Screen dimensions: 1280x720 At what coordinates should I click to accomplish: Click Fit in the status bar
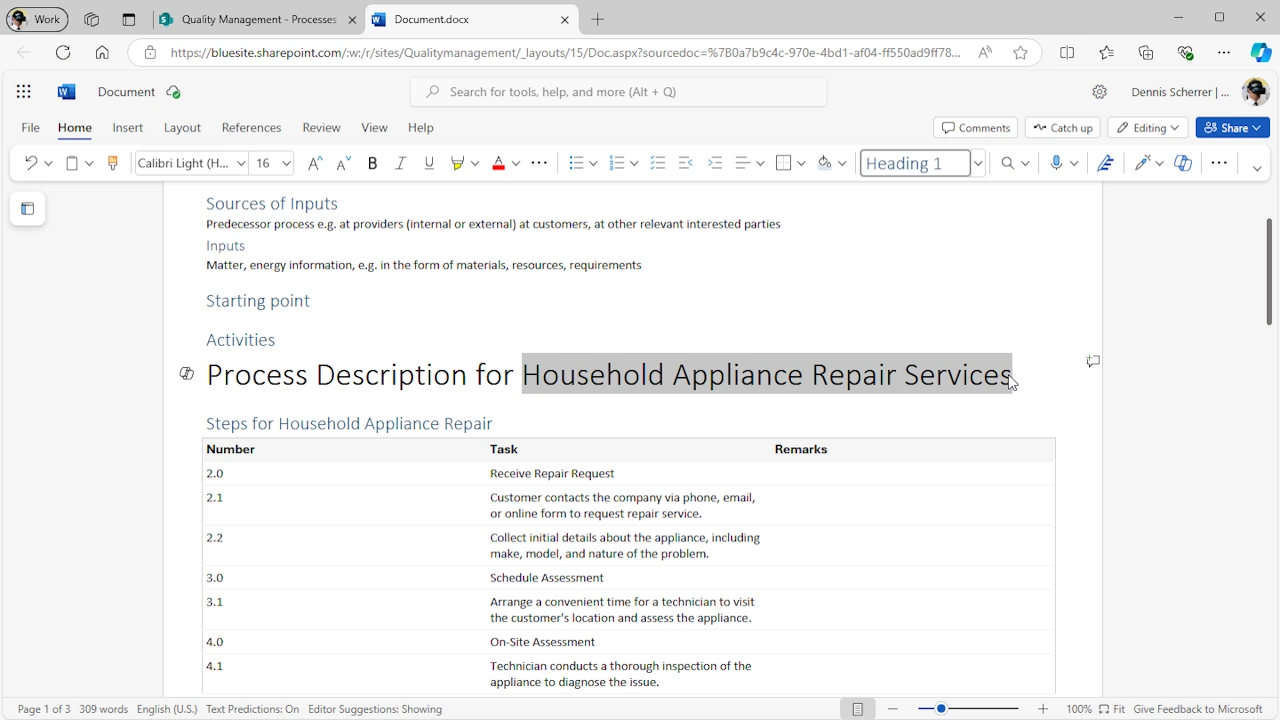1112,709
